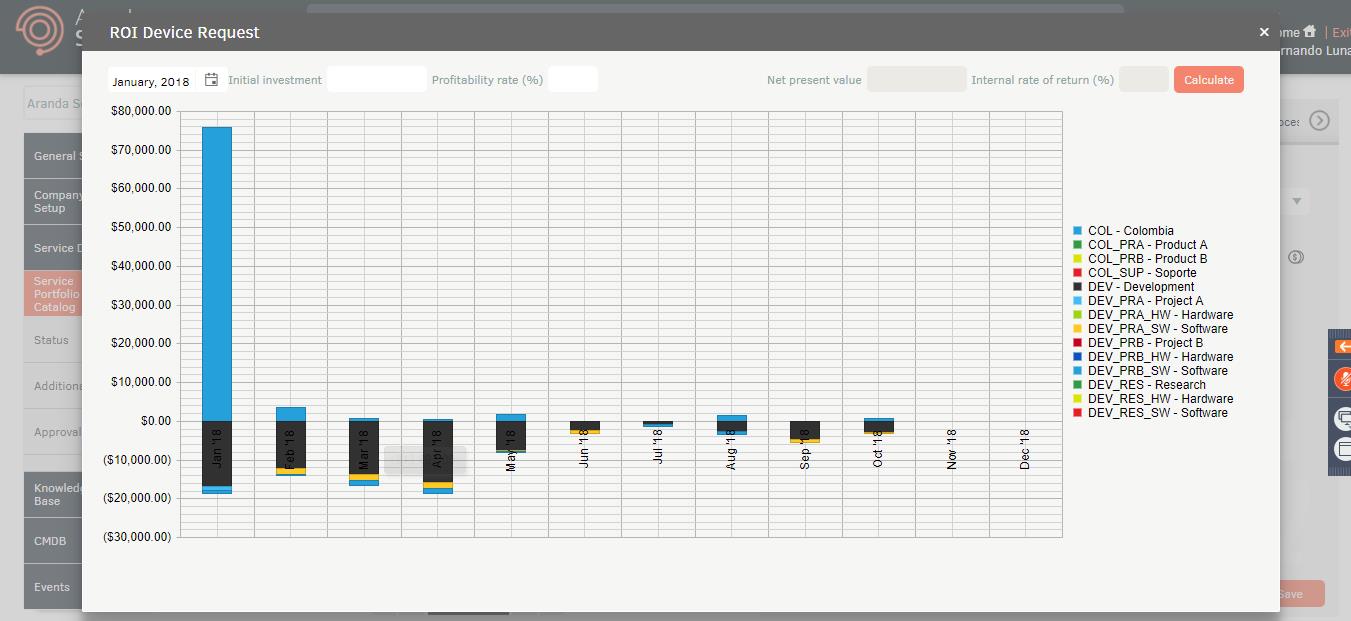
Task: Click the Save button
Action: [x=1301, y=594]
